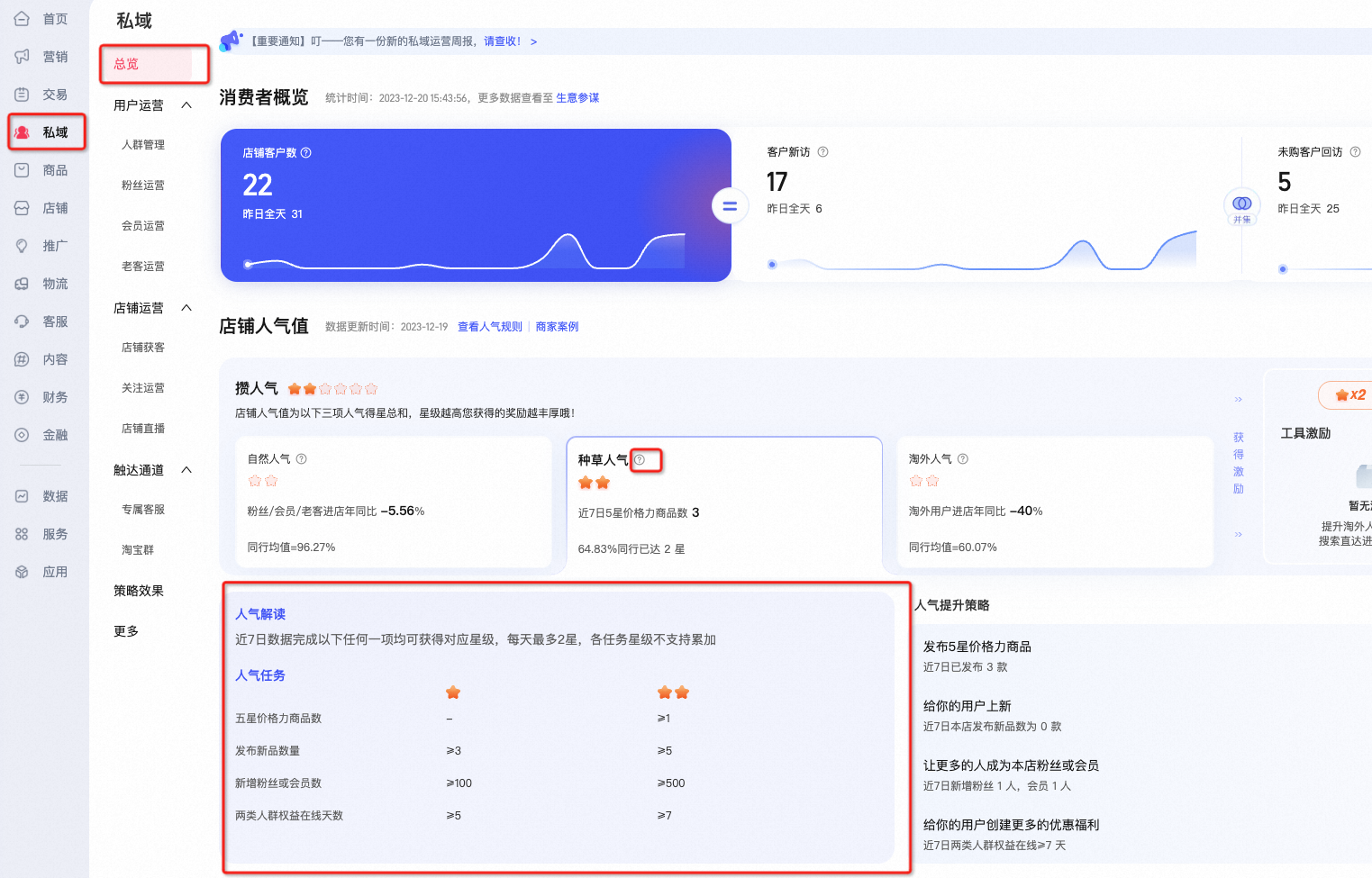Image resolution: width=1372 pixels, height=878 pixels.
Task: Open 粉丝运营 menu item
Action: pyautogui.click(x=143, y=185)
